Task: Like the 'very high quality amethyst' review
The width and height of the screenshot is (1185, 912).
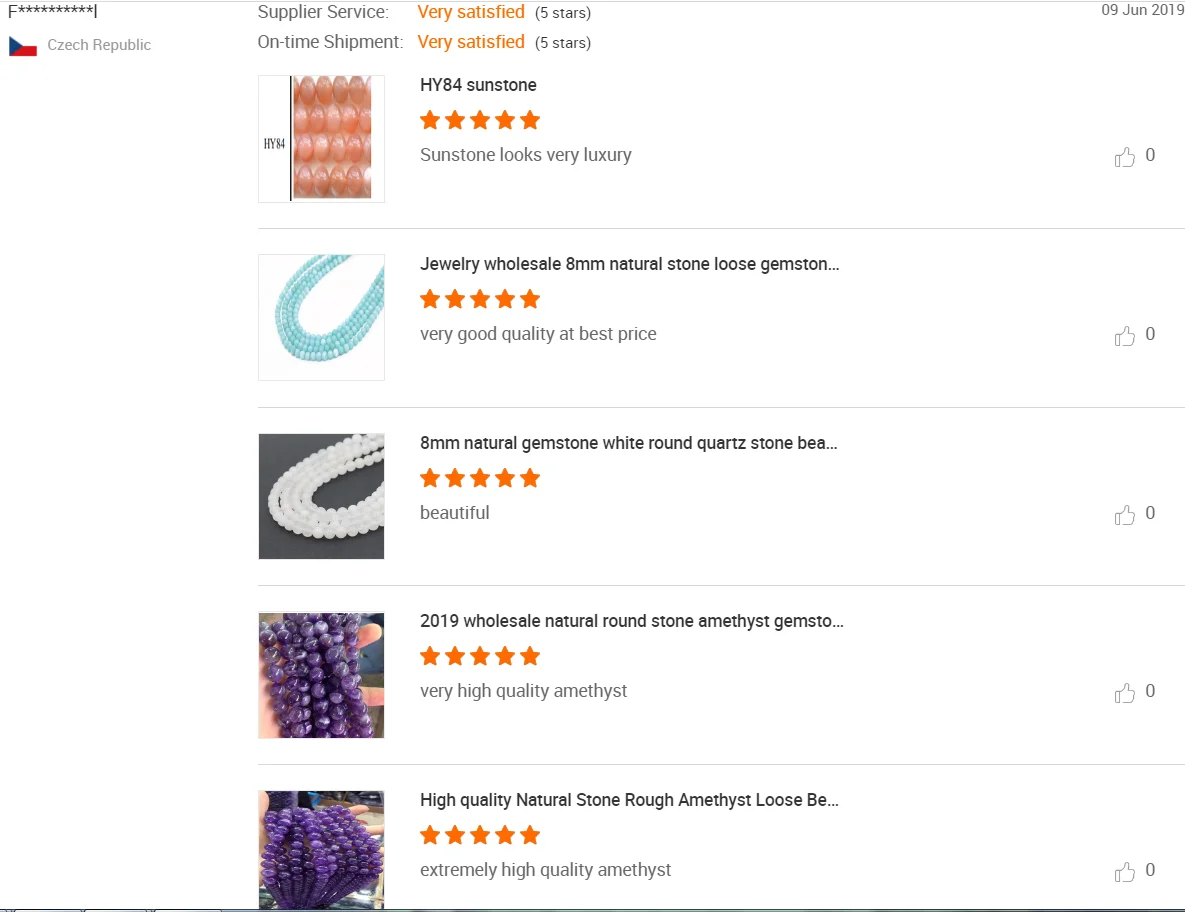Action: tap(1125, 693)
